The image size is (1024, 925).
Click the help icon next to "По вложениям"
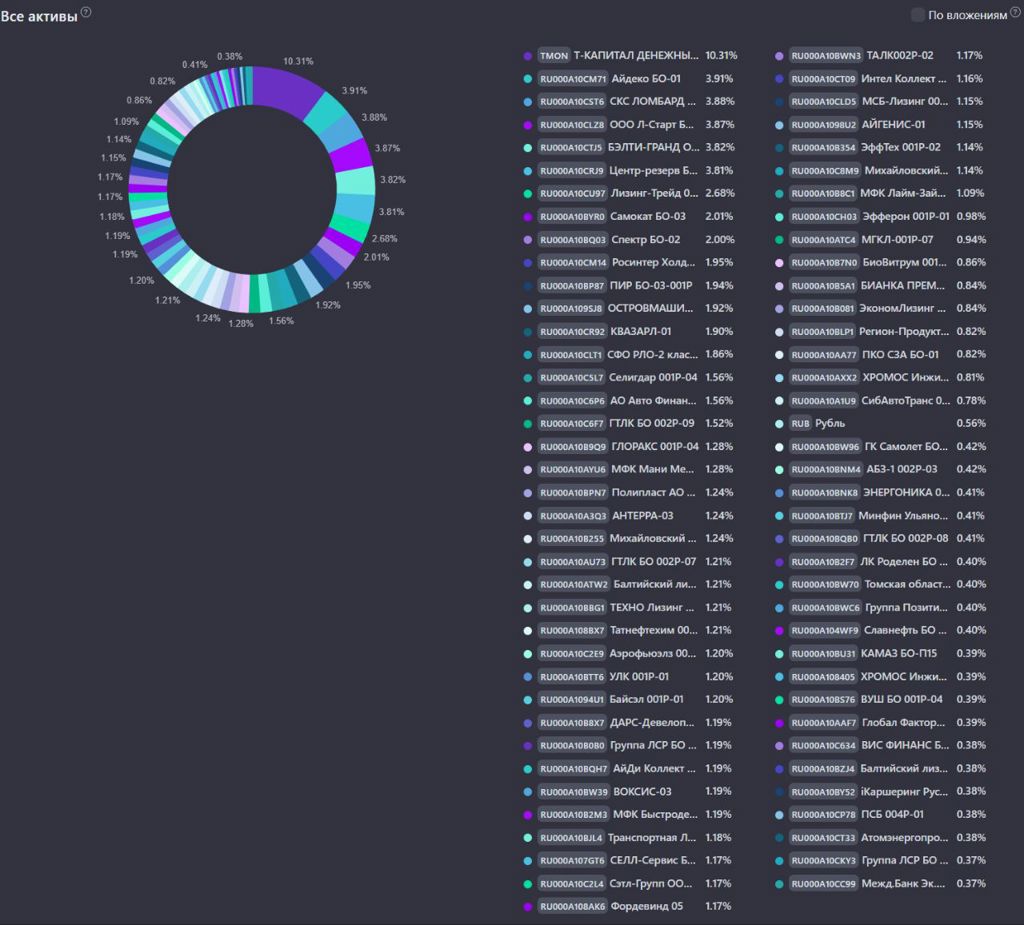click(1015, 12)
